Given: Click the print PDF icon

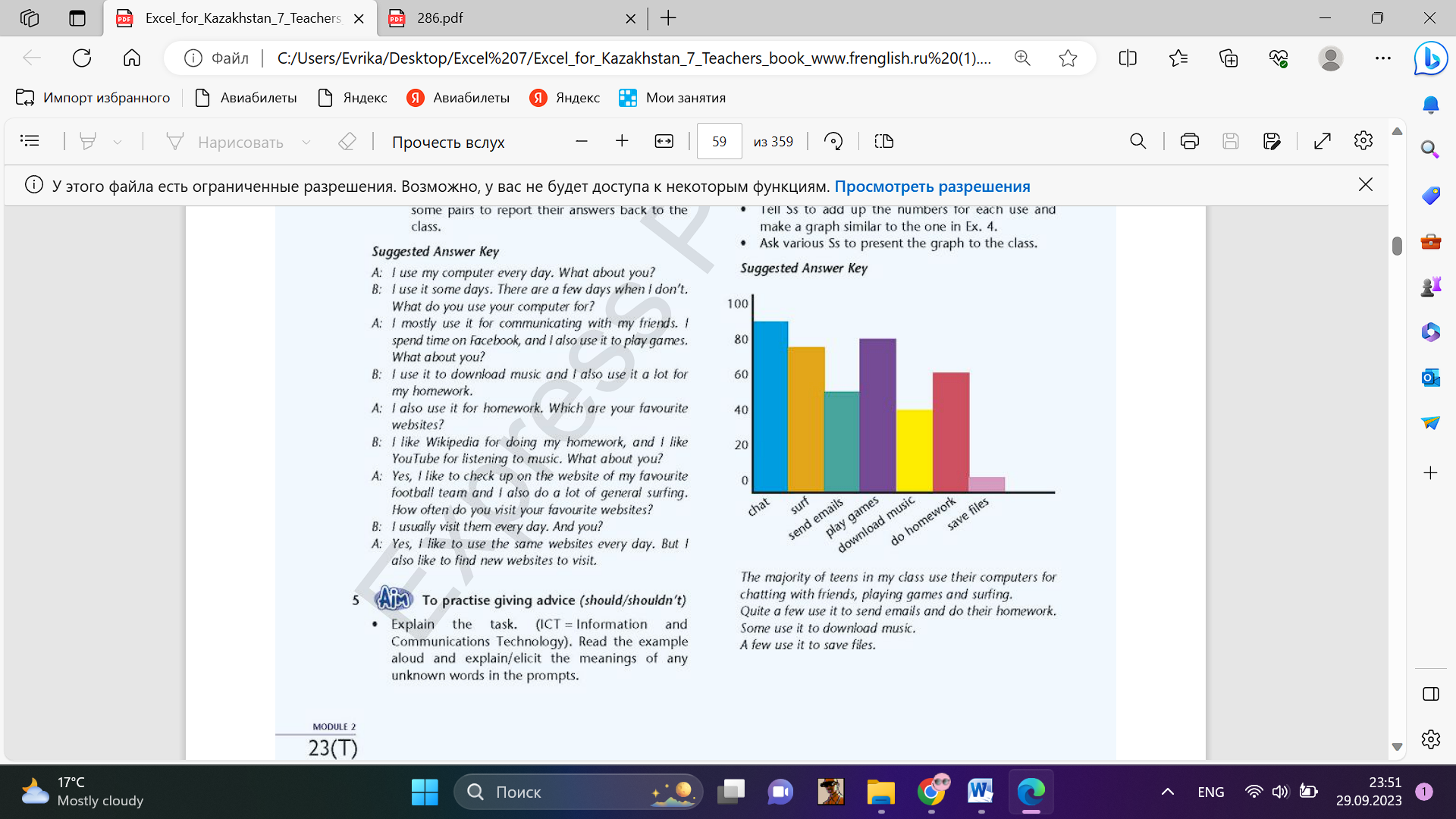Looking at the screenshot, I should coord(1189,141).
